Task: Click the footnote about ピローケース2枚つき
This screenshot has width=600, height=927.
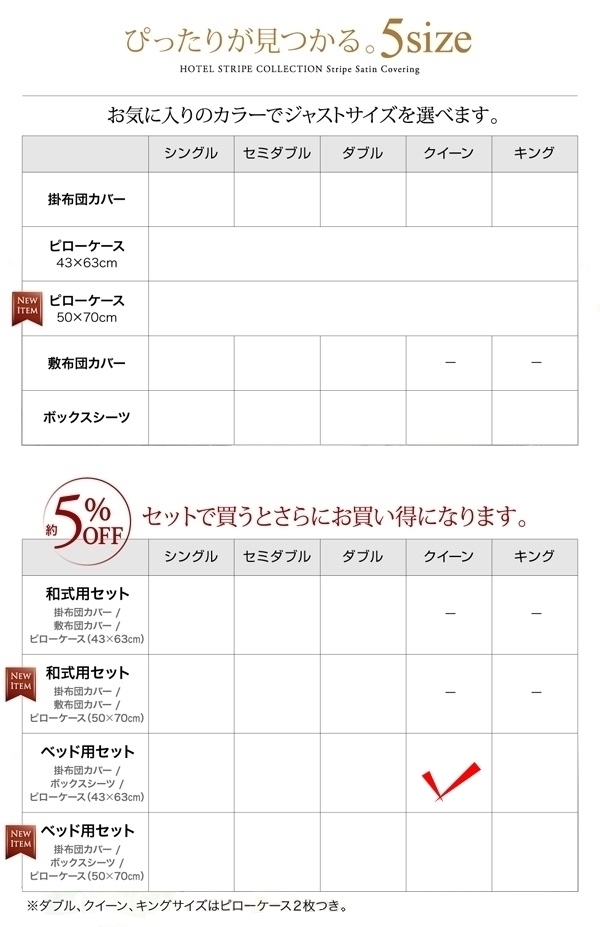Action: pyautogui.click(x=187, y=906)
